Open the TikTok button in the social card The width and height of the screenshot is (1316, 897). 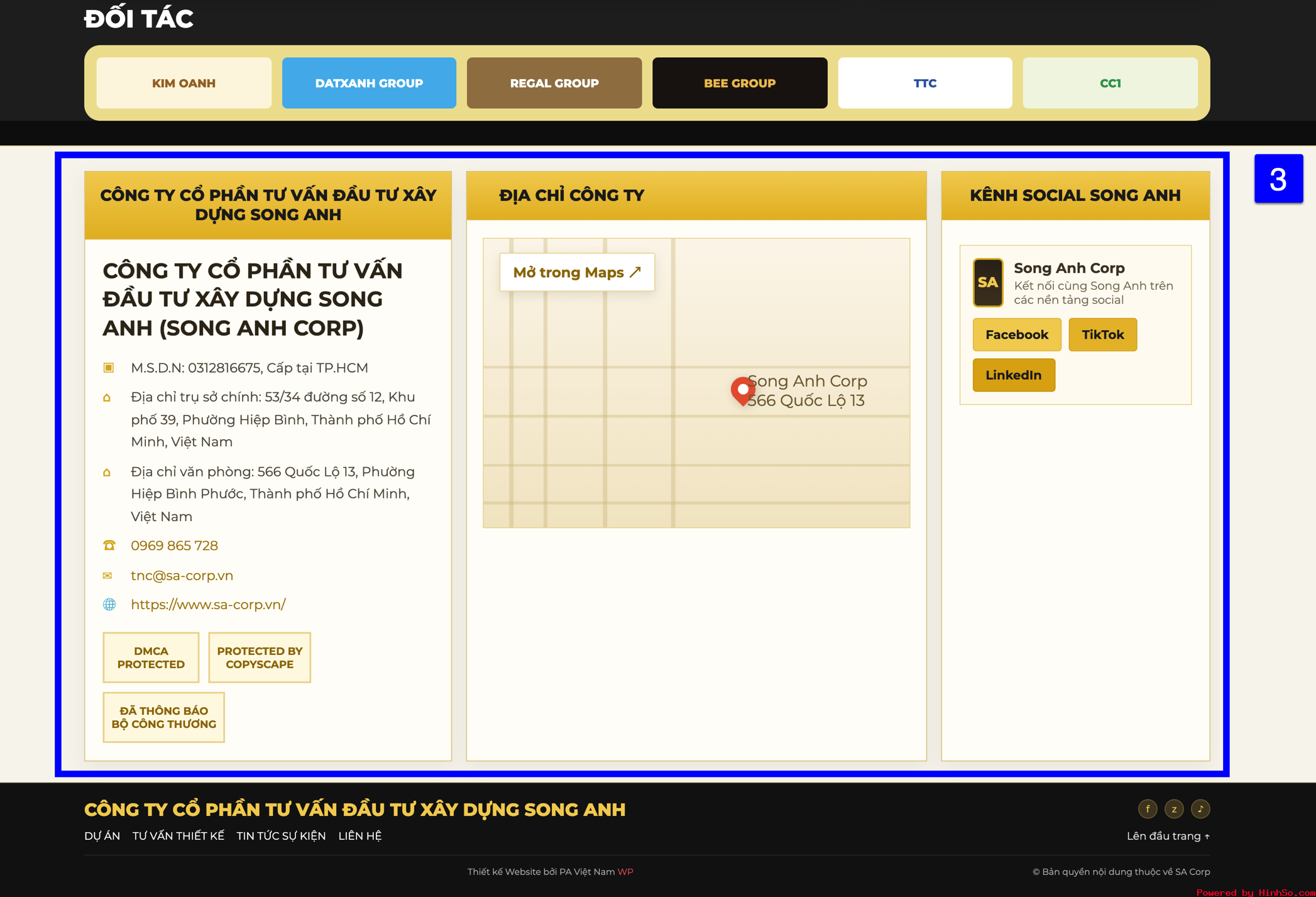point(1103,334)
